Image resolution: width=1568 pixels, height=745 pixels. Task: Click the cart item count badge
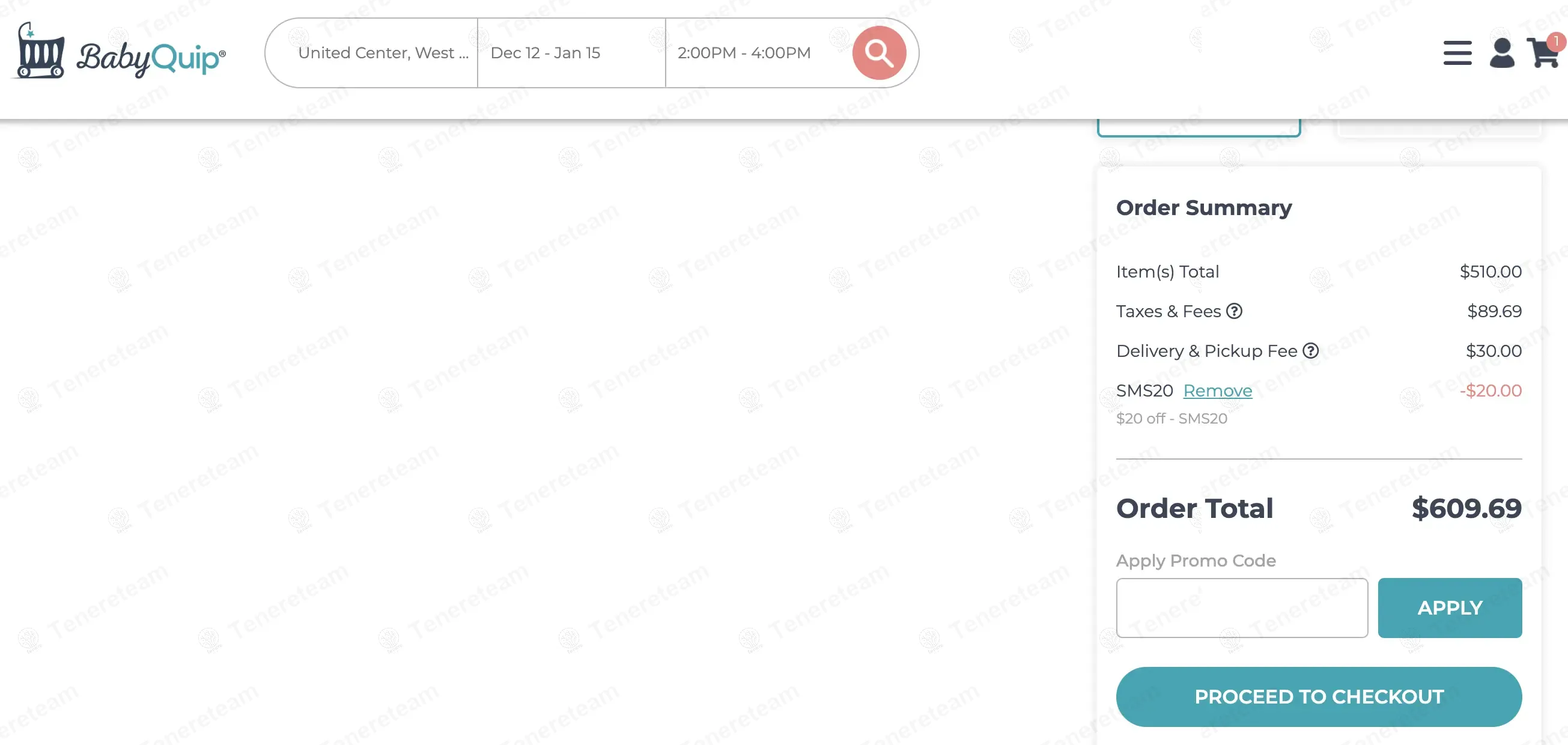[x=1556, y=41]
